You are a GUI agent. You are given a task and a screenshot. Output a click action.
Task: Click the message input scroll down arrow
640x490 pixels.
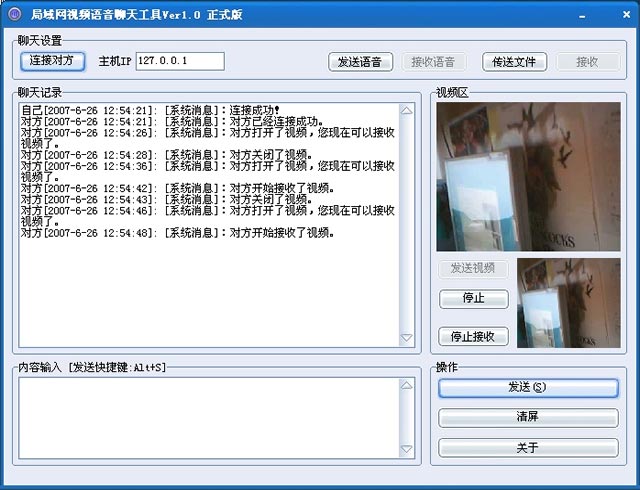407,450
